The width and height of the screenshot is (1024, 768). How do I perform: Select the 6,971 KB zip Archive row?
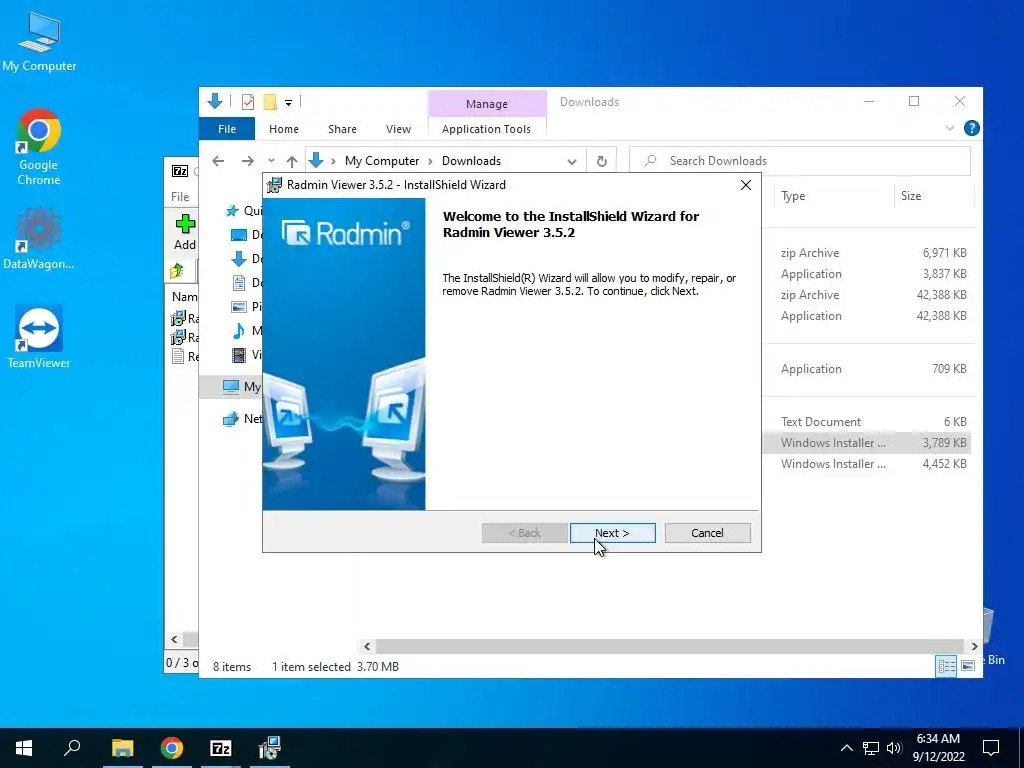[867, 253]
